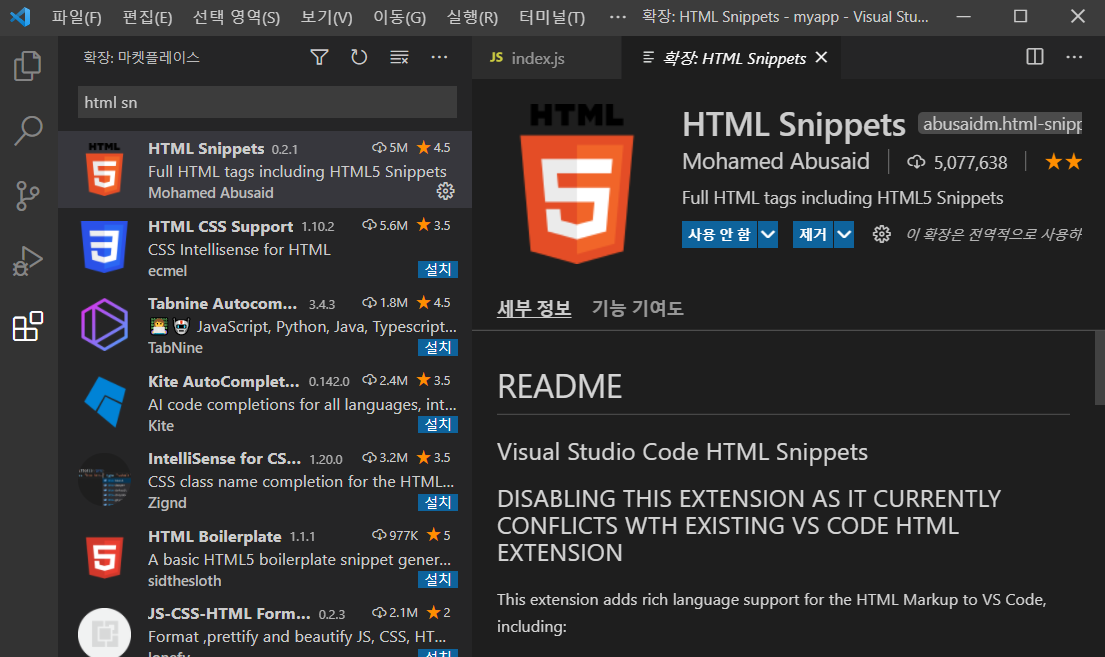Refresh the extensions marketplace list
This screenshot has width=1105, height=657.
pos(359,57)
